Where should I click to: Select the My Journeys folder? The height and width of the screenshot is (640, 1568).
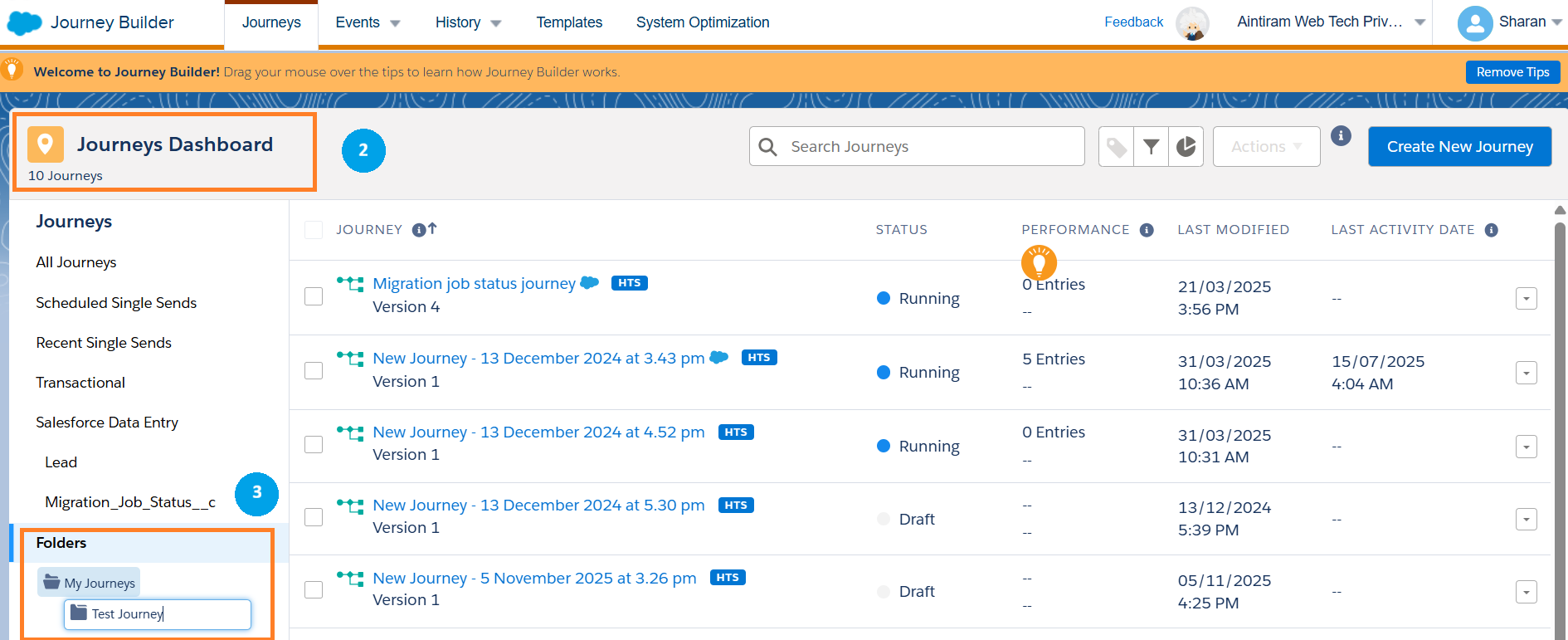click(90, 583)
